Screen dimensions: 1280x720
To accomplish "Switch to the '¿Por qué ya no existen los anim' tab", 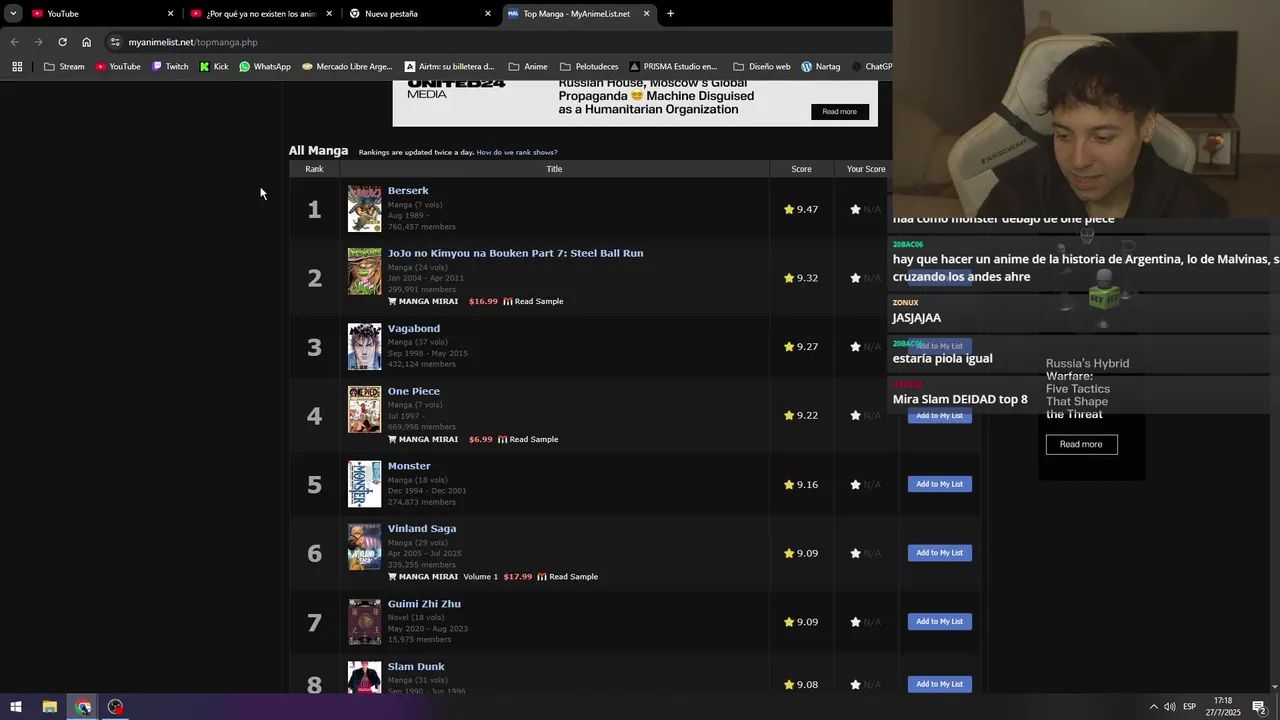I will (x=260, y=13).
